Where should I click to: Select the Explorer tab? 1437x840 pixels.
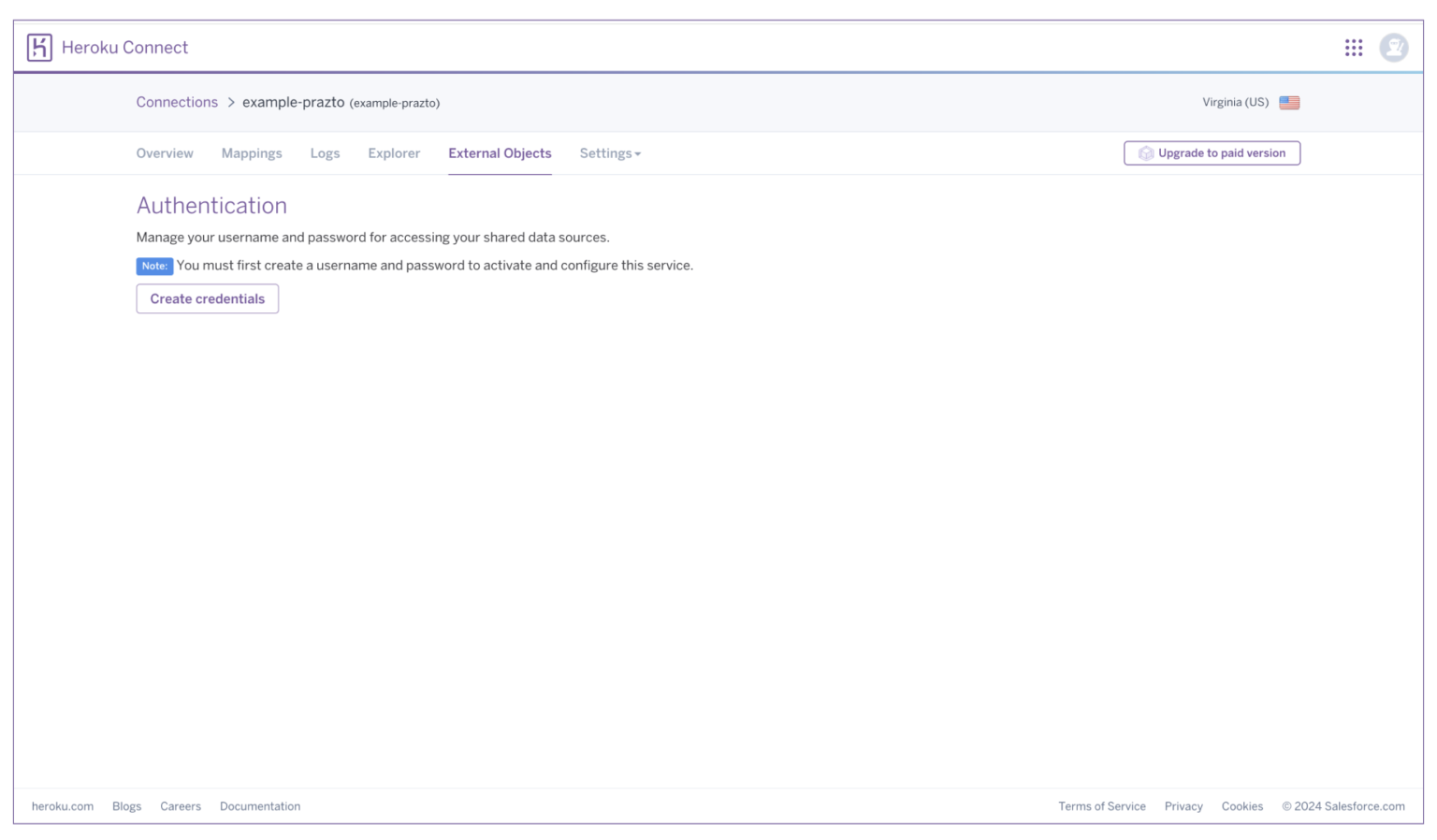point(393,152)
